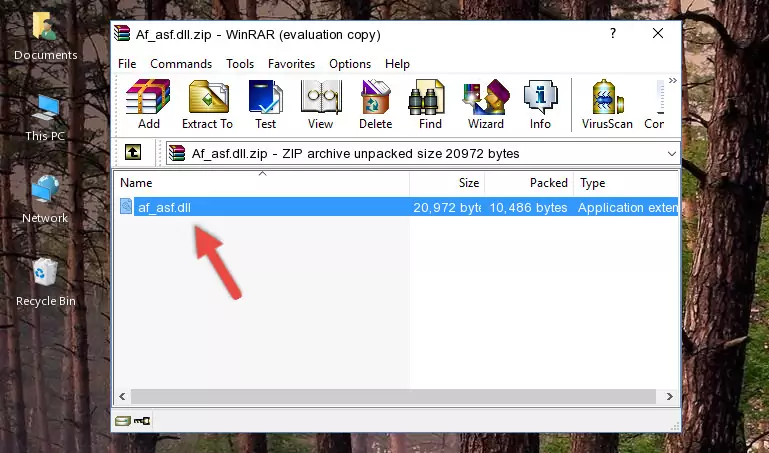This screenshot has height=453, width=769.
Task: Sort files by Type column
Action: 626,183
